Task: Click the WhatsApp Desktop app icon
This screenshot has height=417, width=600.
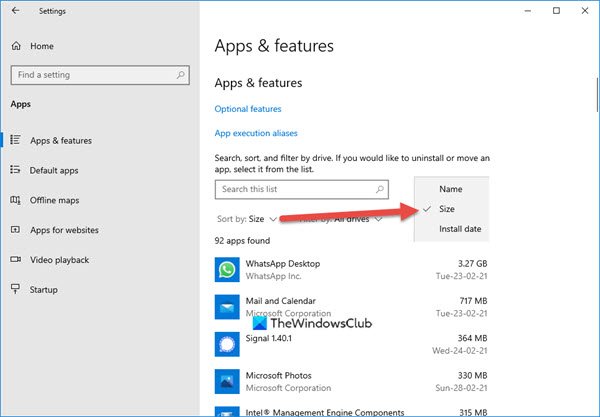Action: click(227, 270)
